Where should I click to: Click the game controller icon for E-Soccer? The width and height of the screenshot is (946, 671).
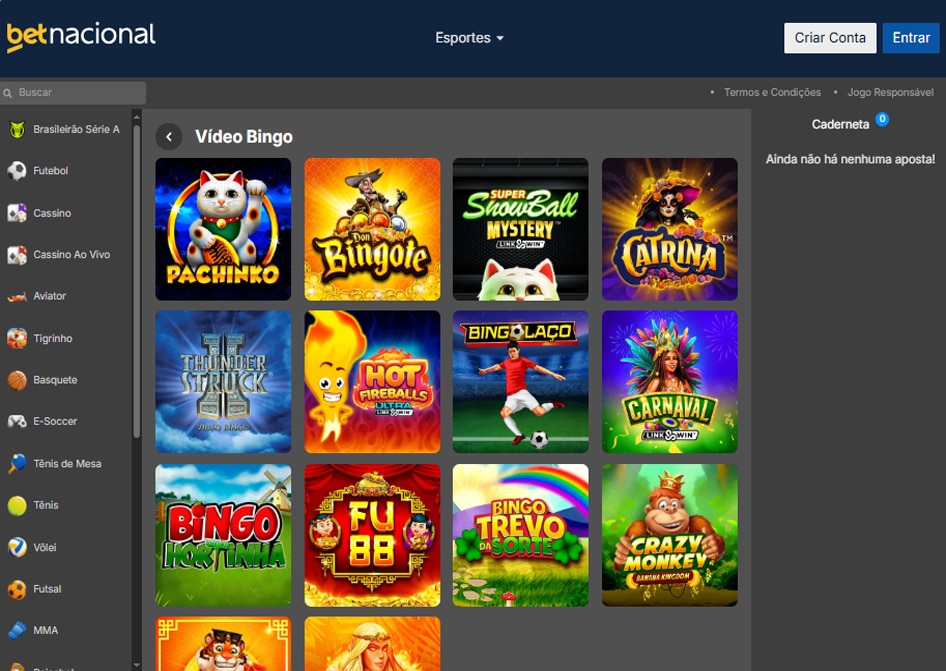pos(16,421)
